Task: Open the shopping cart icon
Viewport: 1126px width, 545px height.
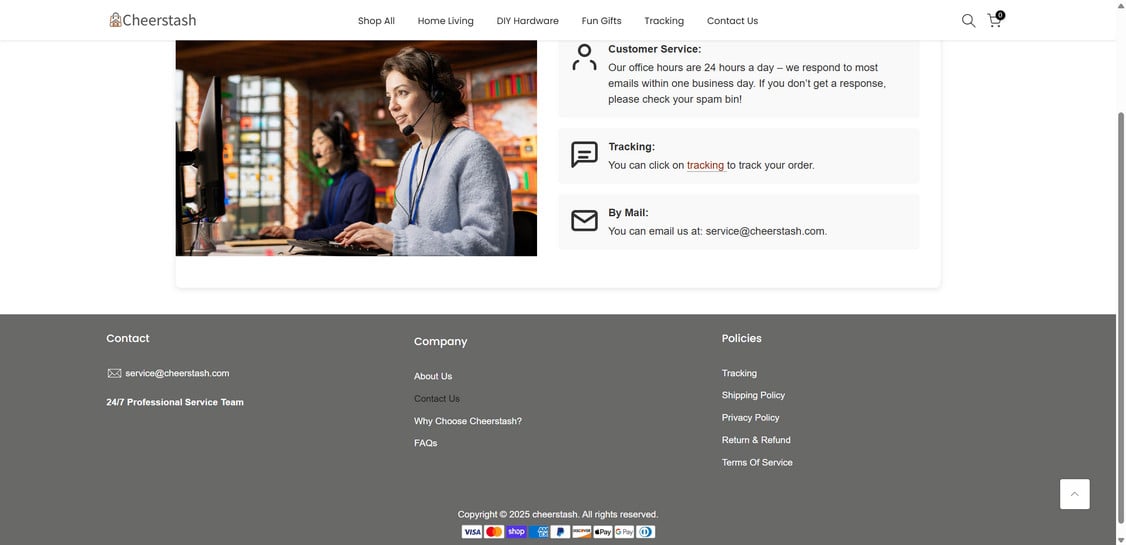Action: pos(995,20)
